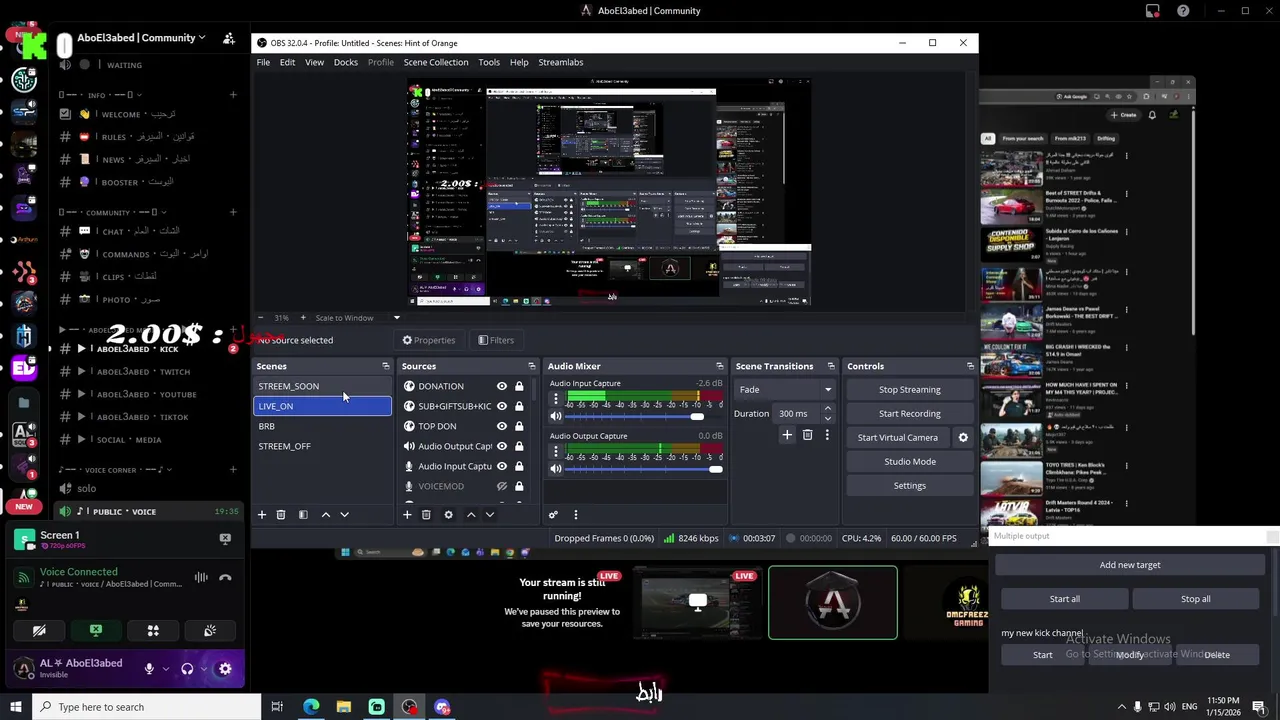1280x720 pixels.
Task: Click the Start Recording button
Action: click(910, 413)
